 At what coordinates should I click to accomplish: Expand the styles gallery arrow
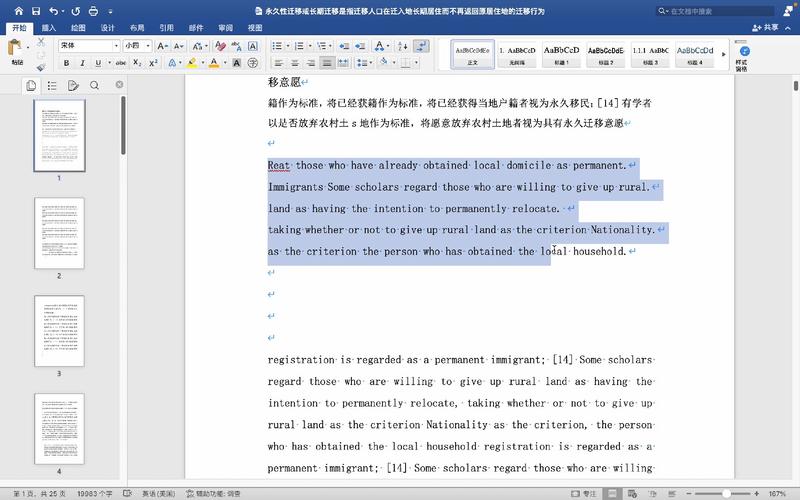pos(723,54)
